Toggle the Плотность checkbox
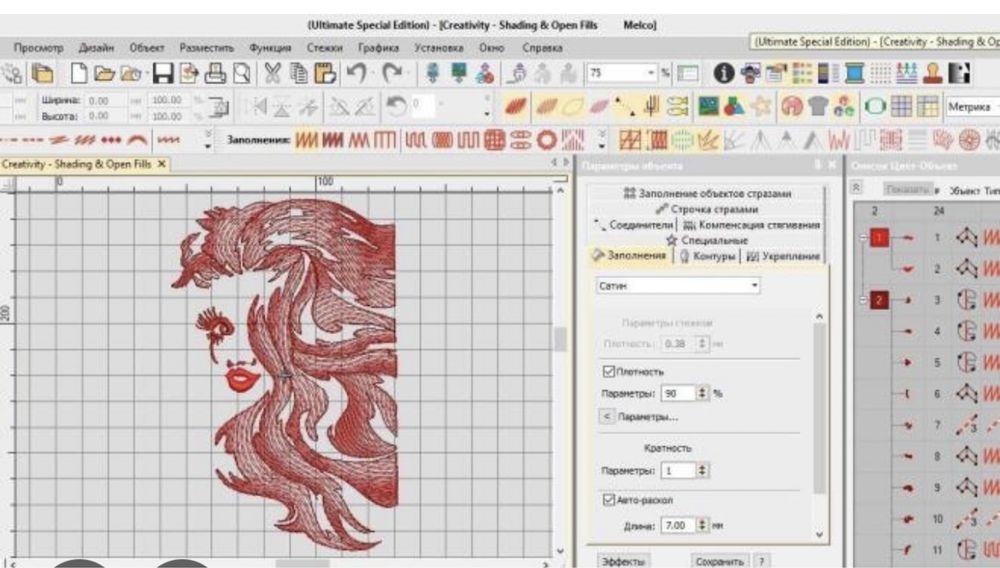Image resolution: width=1000 pixels, height=568 pixels. pos(608,371)
